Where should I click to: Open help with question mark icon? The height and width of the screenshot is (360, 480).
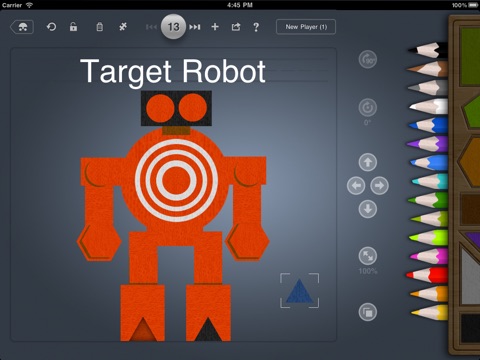pos(256,27)
